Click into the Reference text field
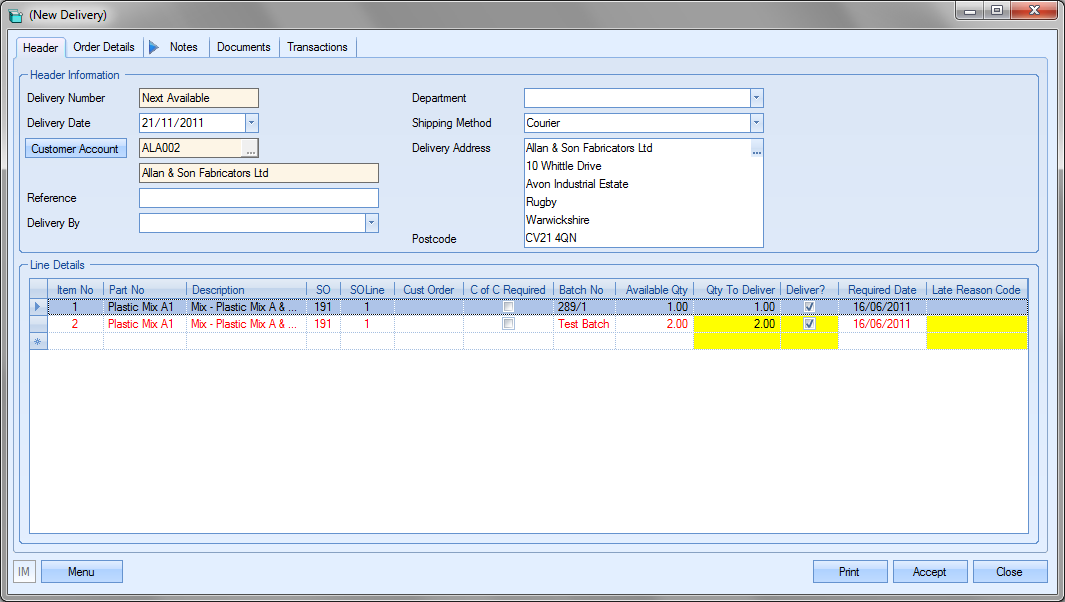The width and height of the screenshot is (1065, 602). pyautogui.click(x=259, y=198)
